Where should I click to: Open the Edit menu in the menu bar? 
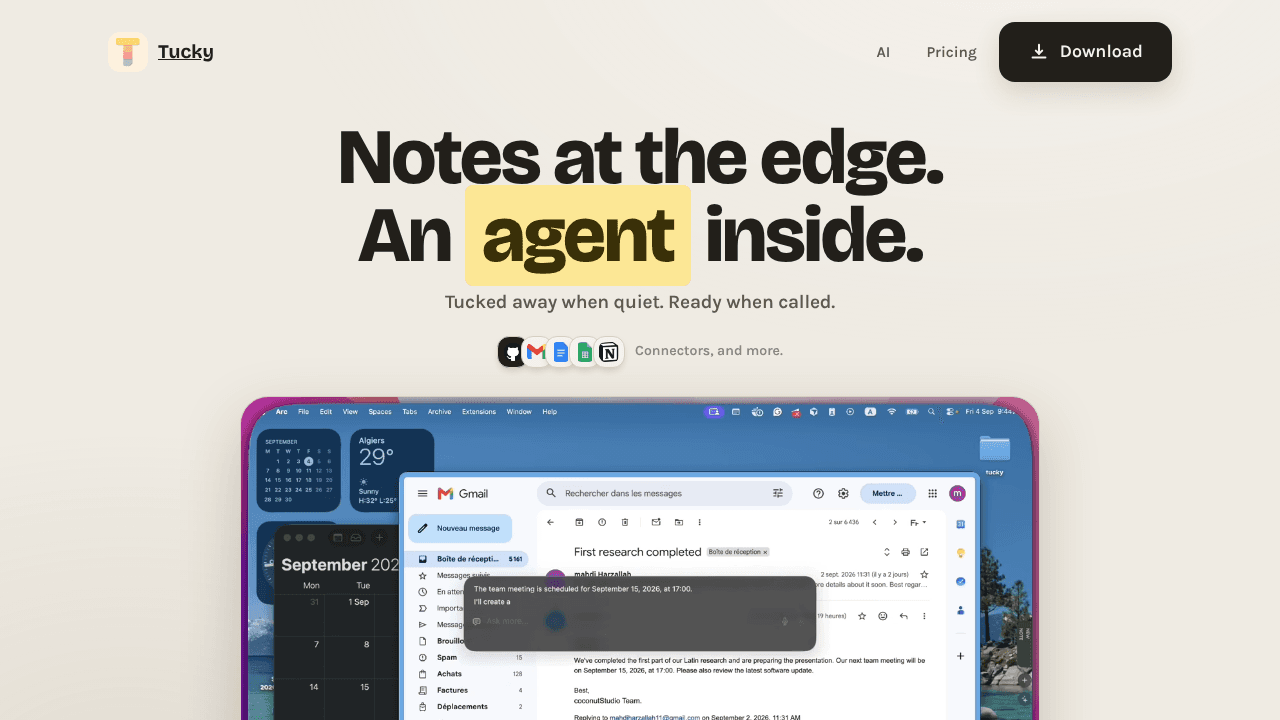click(326, 412)
